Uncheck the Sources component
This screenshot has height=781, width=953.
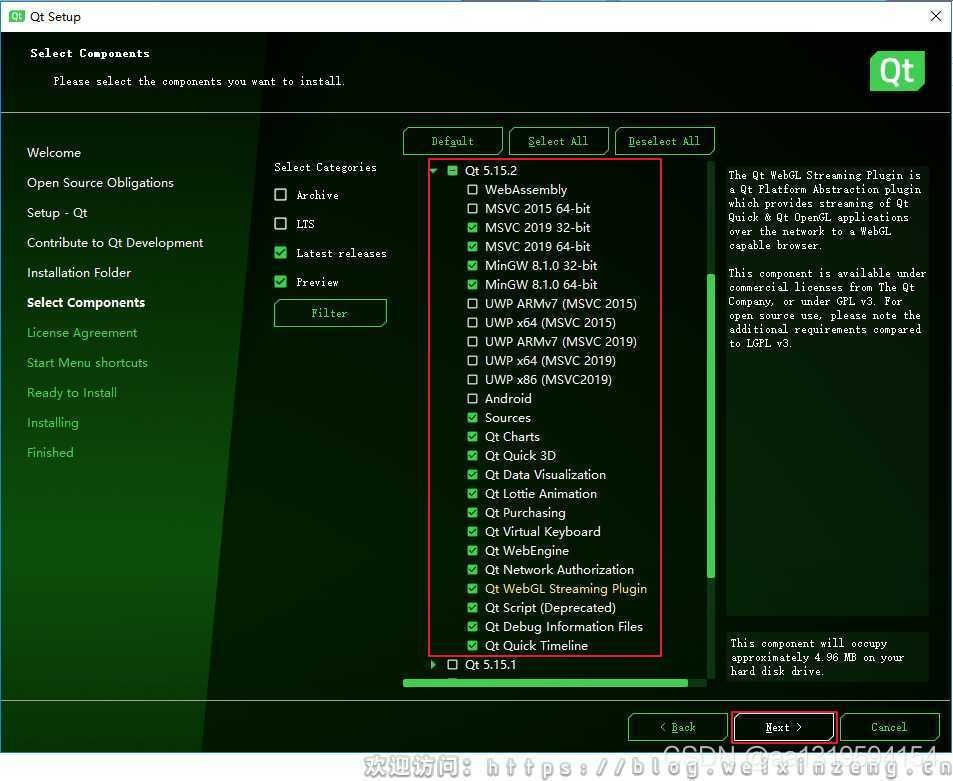click(x=472, y=418)
